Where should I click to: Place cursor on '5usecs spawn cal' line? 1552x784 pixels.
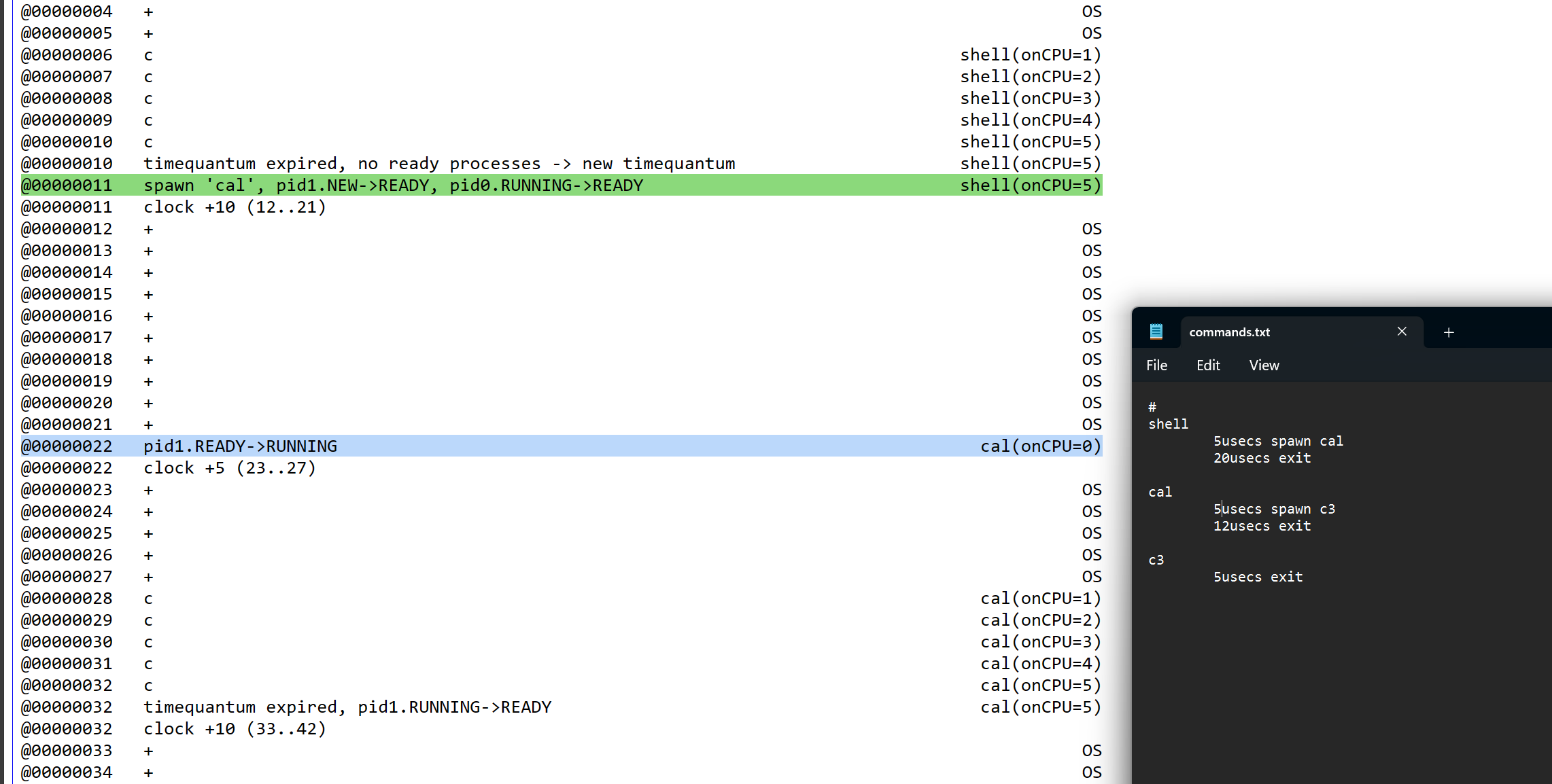pyautogui.click(x=1278, y=442)
